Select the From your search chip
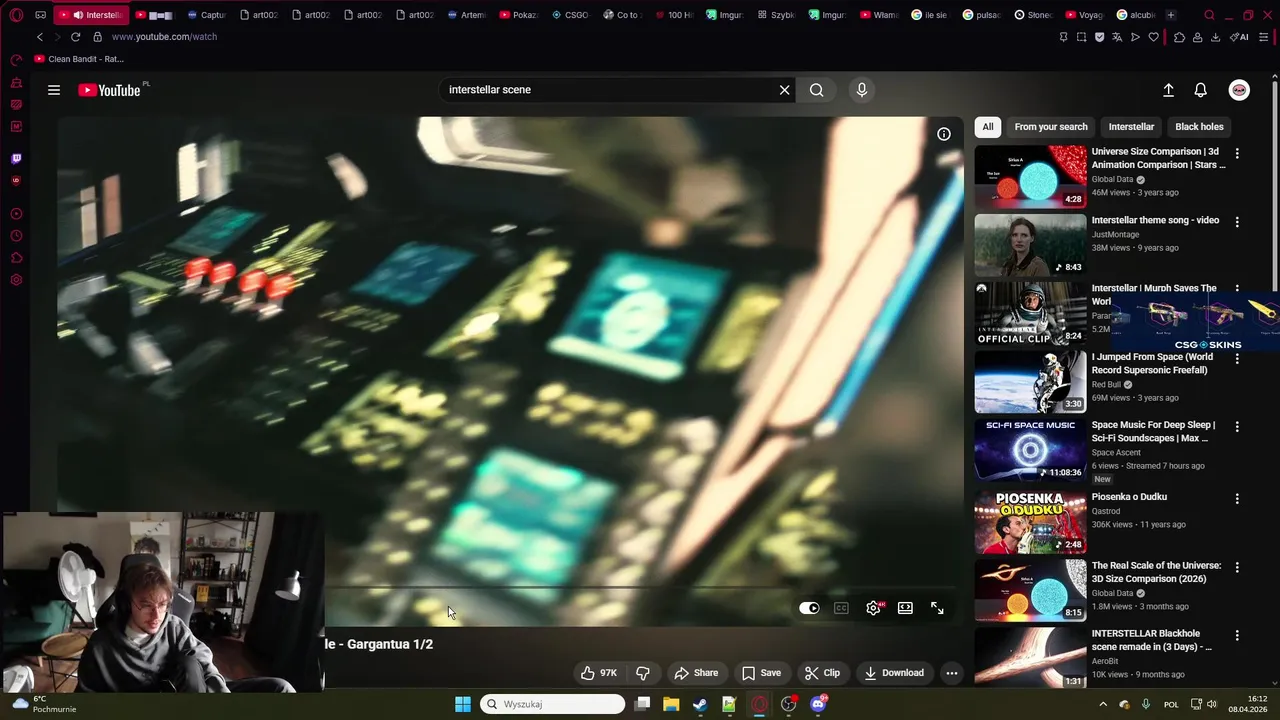This screenshot has width=1280, height=720. coord(1051,127)
